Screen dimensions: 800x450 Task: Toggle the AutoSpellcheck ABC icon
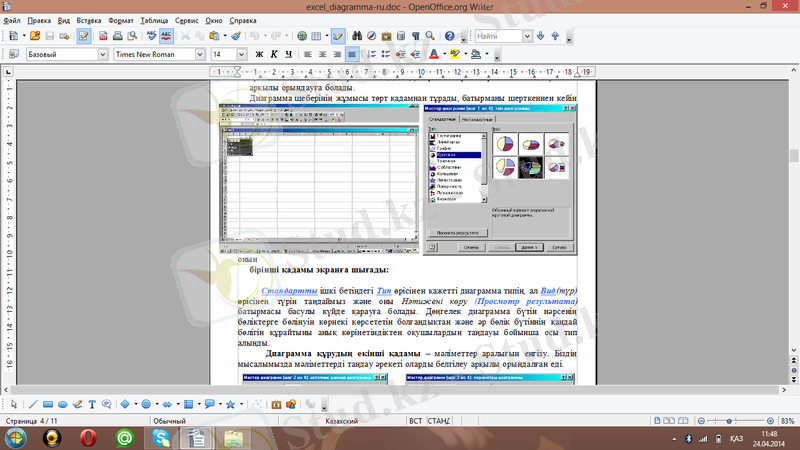tap(165, 36)
